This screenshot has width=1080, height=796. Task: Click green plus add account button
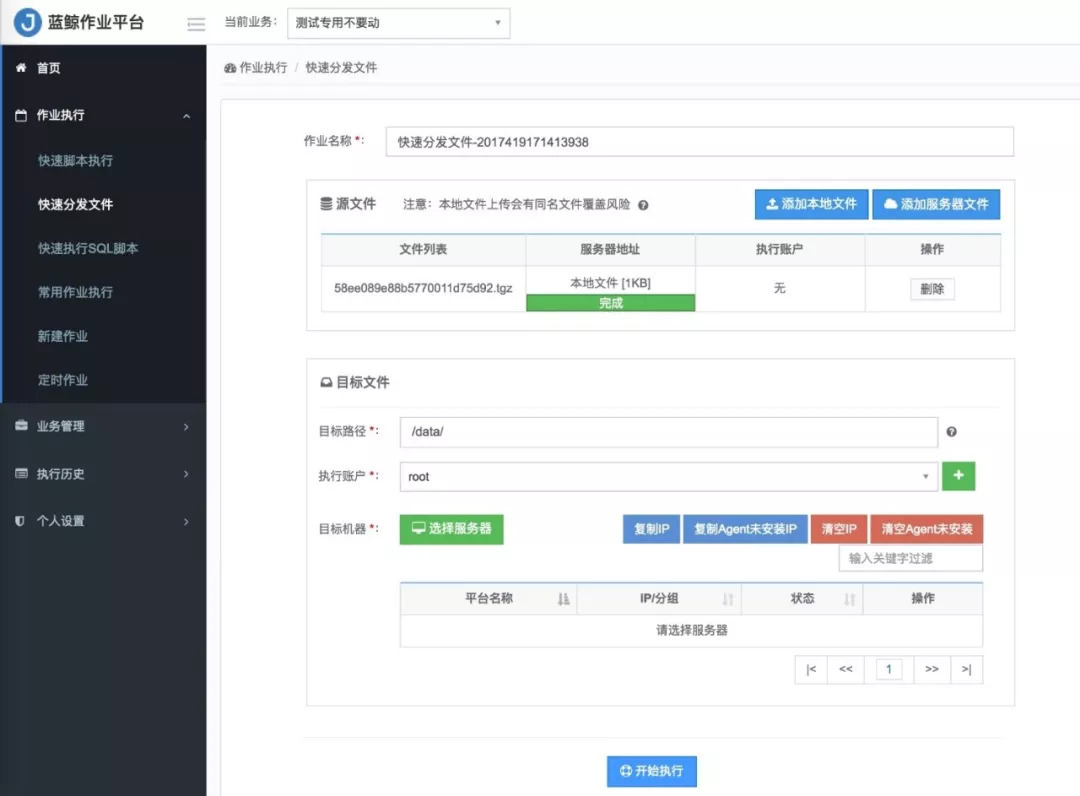(x=958, y=476)
